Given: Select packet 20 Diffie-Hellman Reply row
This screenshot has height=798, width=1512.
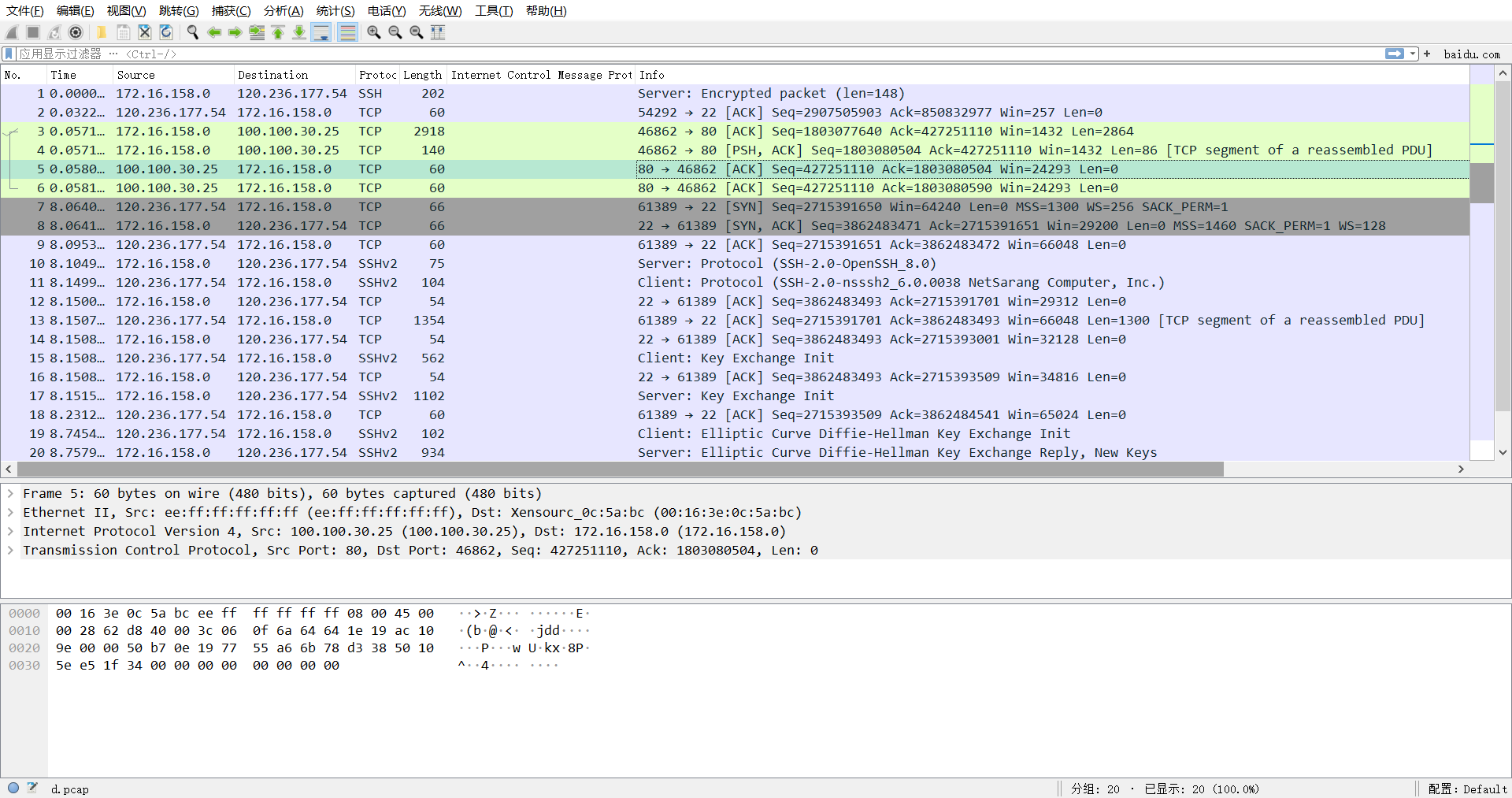Looking at the screenshot, I should (x=735, y=452).
